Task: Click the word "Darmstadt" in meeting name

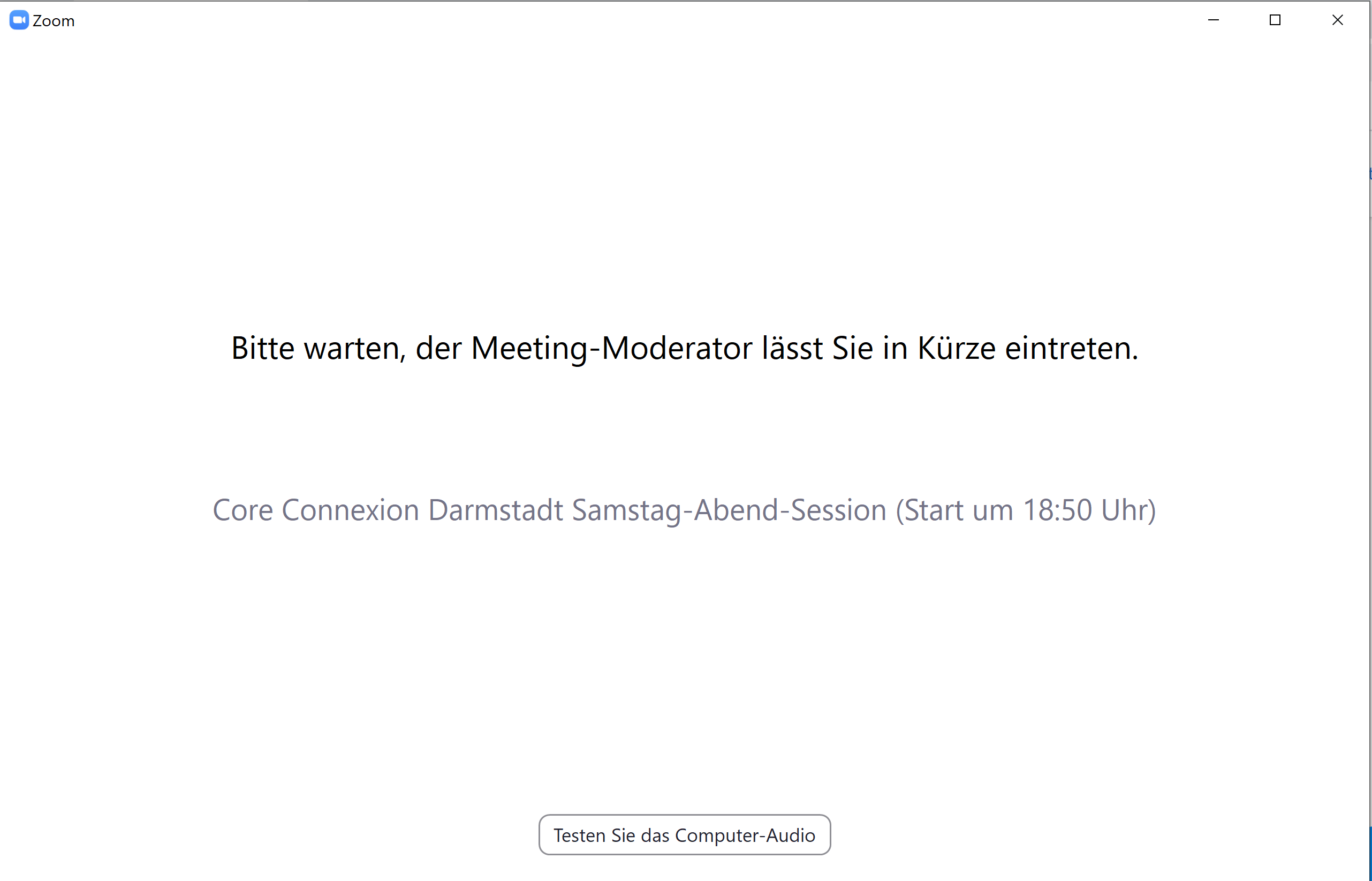Action: (x=496, y=510)
